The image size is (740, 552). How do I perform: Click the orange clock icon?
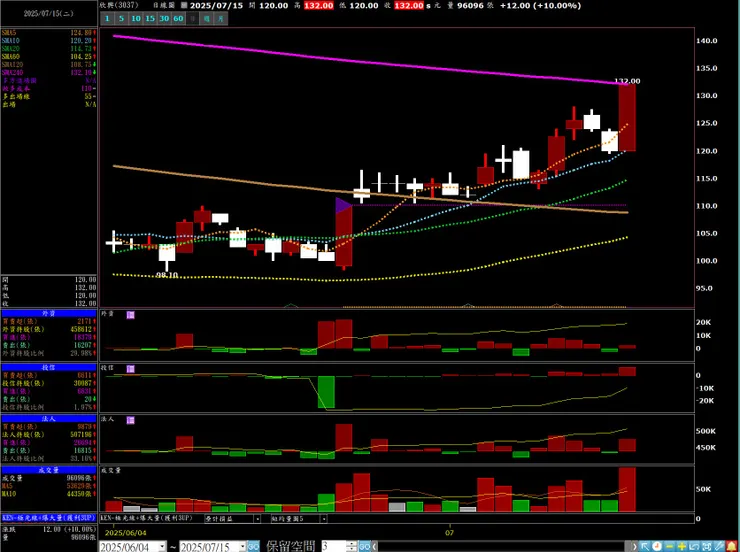coord(657,546)
